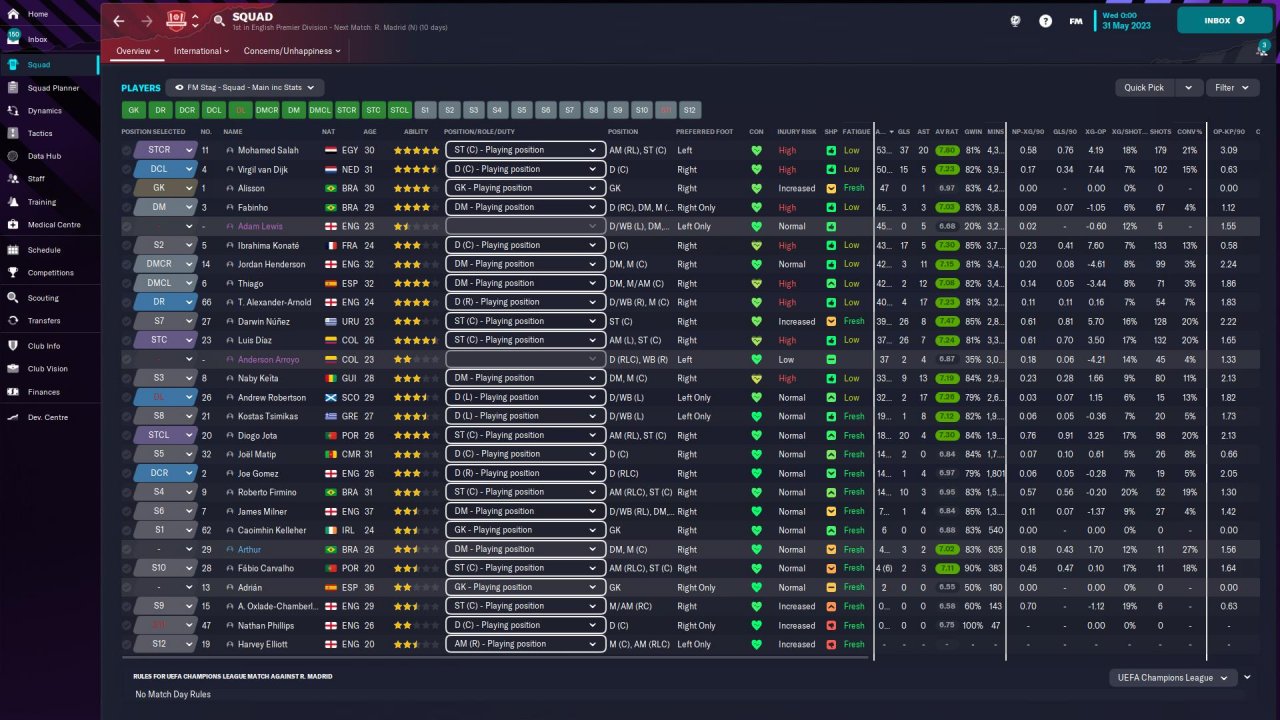Viewport: 1280px width, 720px height.
Task: Open the Data Hub sidebar icon
Action: coord(13,156)
